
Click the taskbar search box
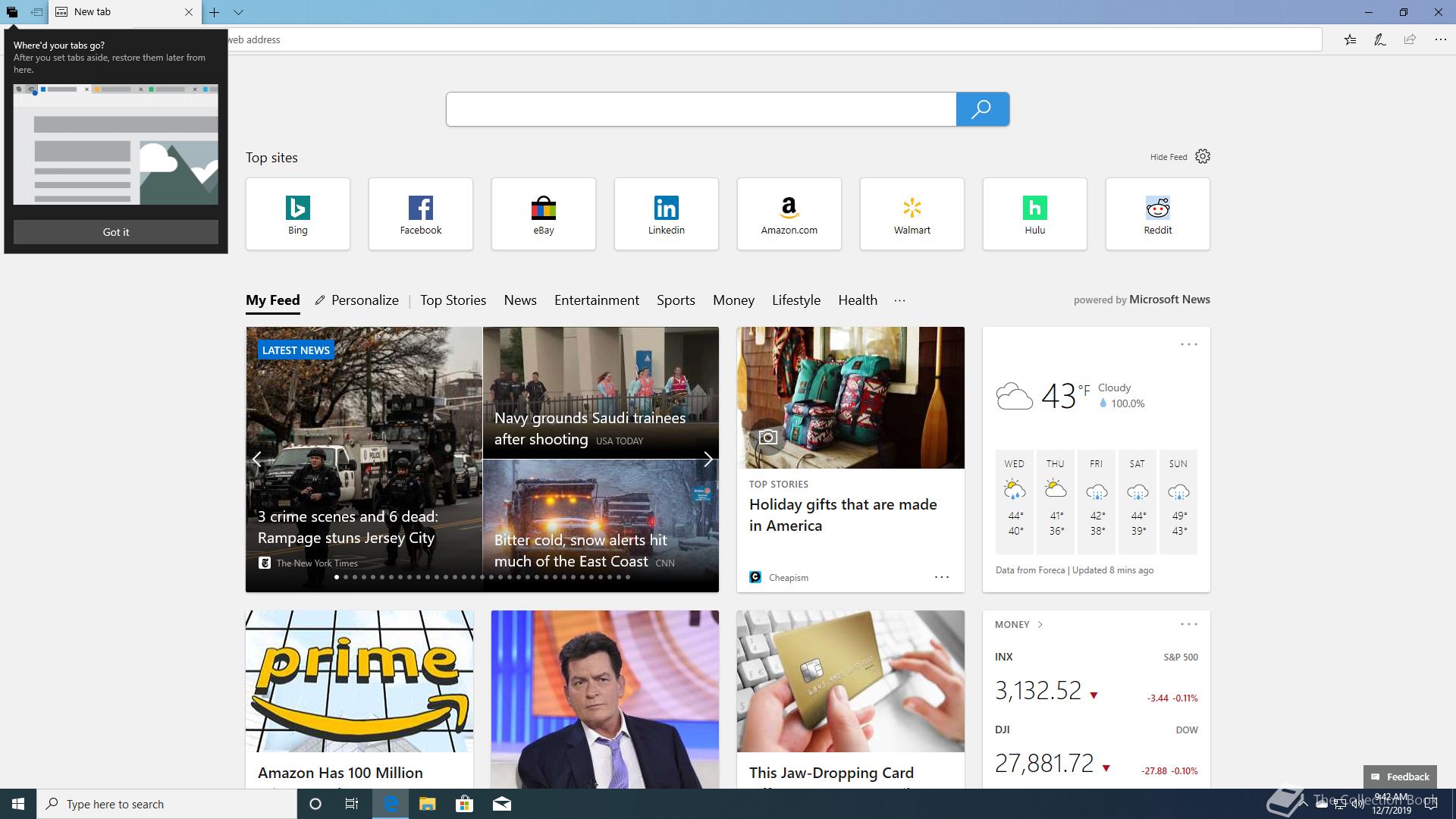167,804
